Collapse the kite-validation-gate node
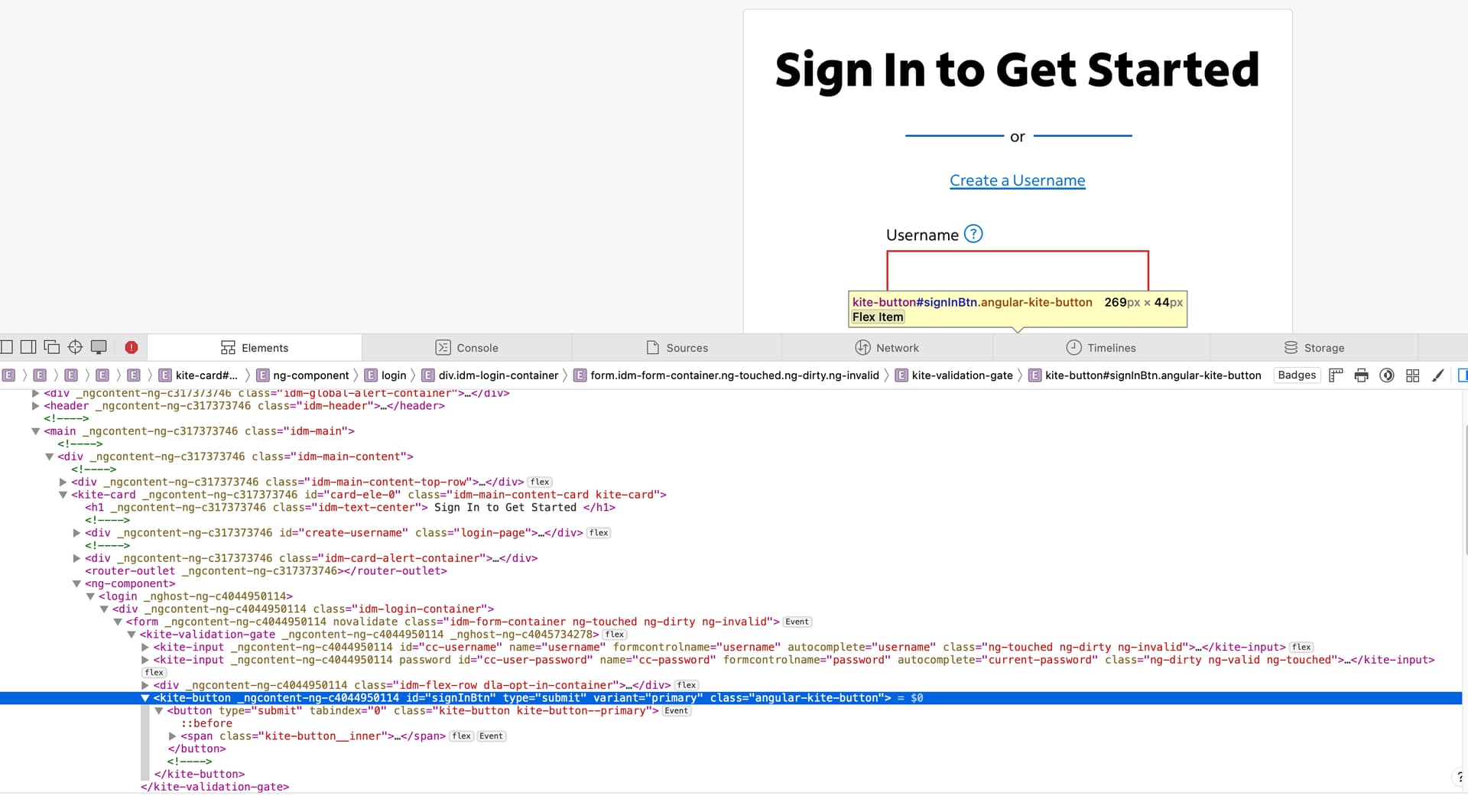Image resolution: width=1468 pixels, height=812 pixels. click(x=132, y=635)
